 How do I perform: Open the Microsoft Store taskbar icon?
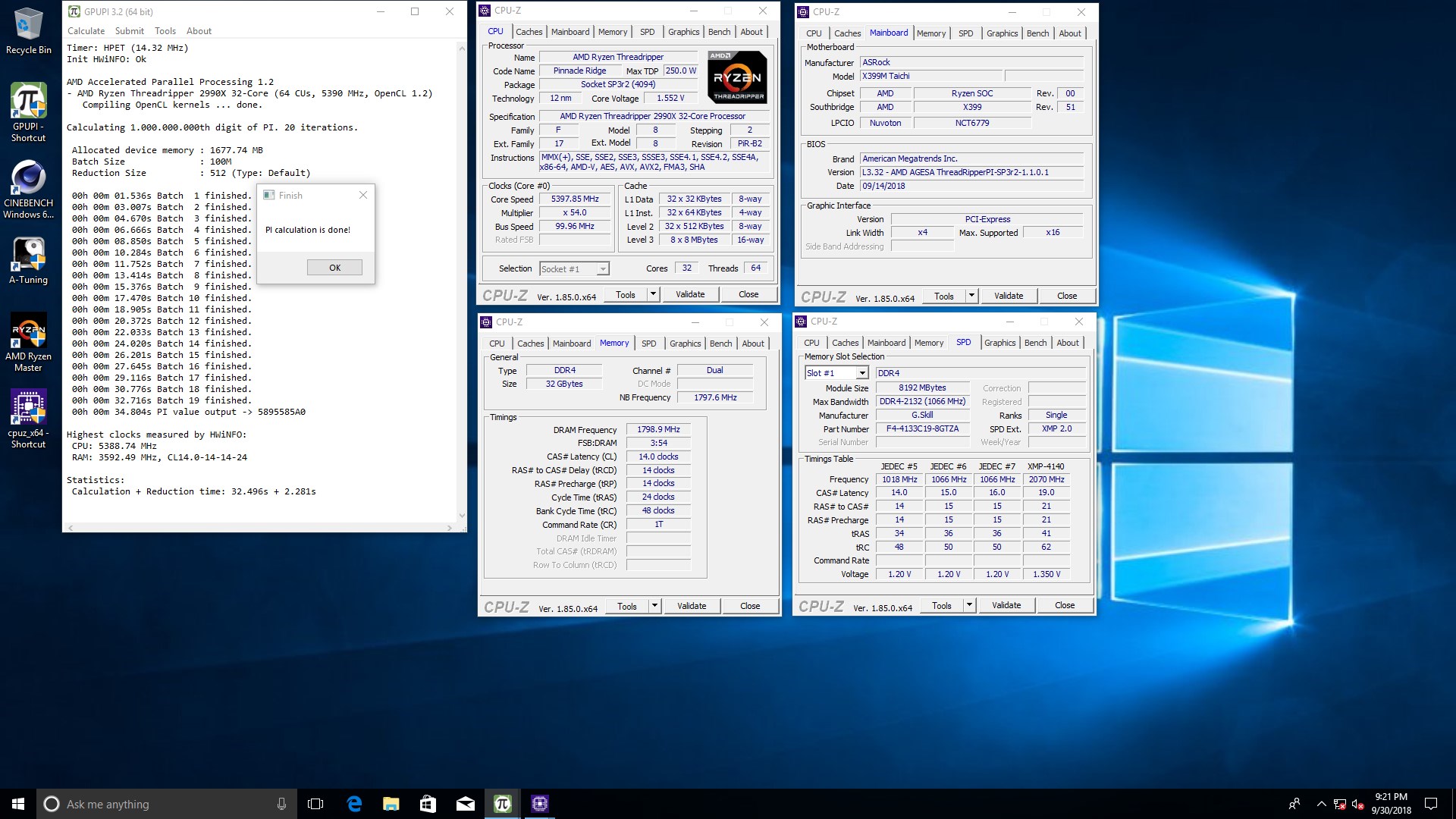point(428,804)
